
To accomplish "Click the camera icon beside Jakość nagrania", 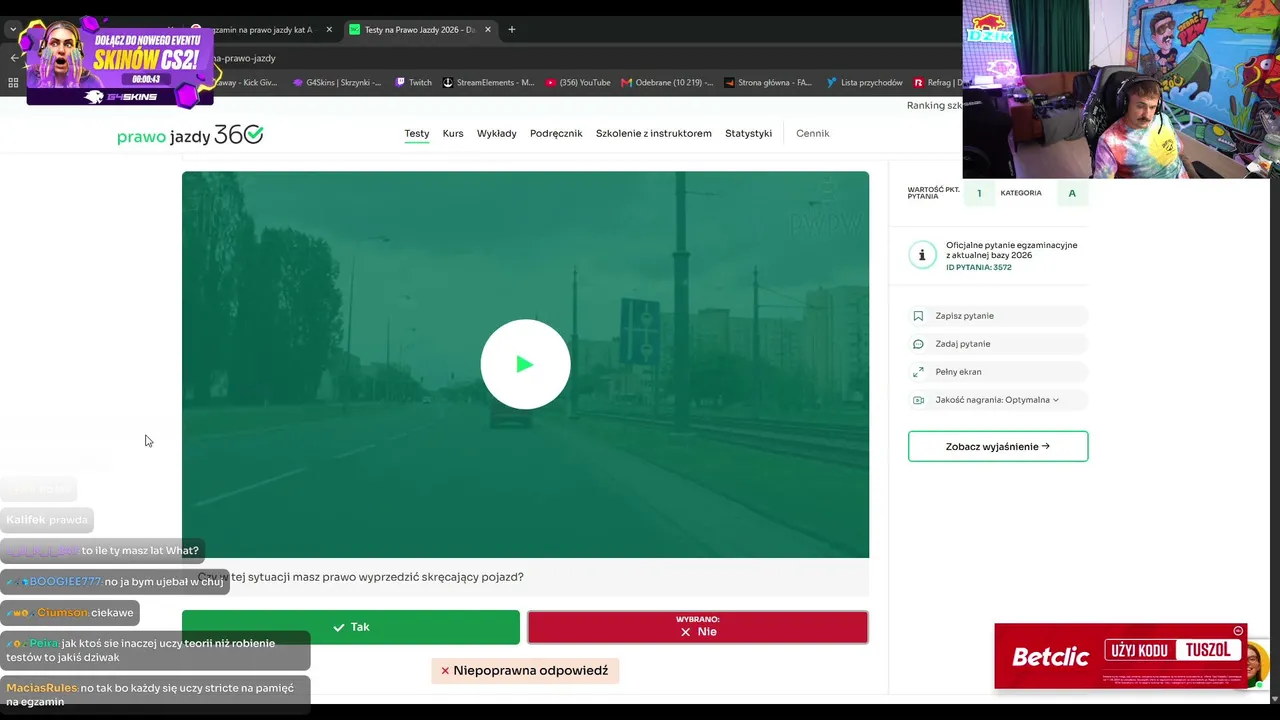I will coord(918,400).
